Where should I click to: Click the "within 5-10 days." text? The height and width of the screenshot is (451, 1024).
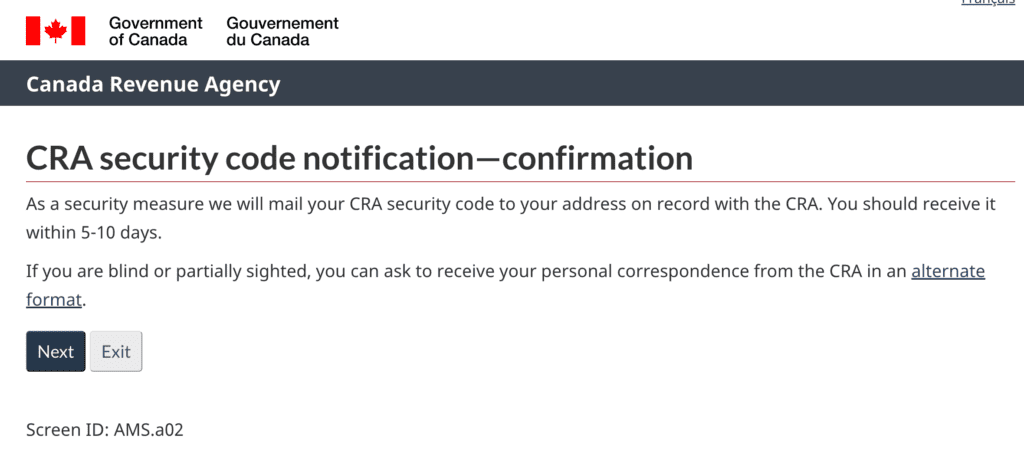[94, 233]
